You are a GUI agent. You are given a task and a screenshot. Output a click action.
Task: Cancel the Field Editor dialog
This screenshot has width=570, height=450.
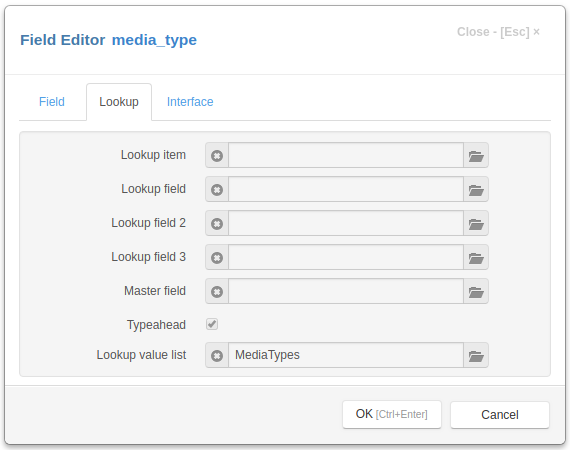[x=500, y=415]
